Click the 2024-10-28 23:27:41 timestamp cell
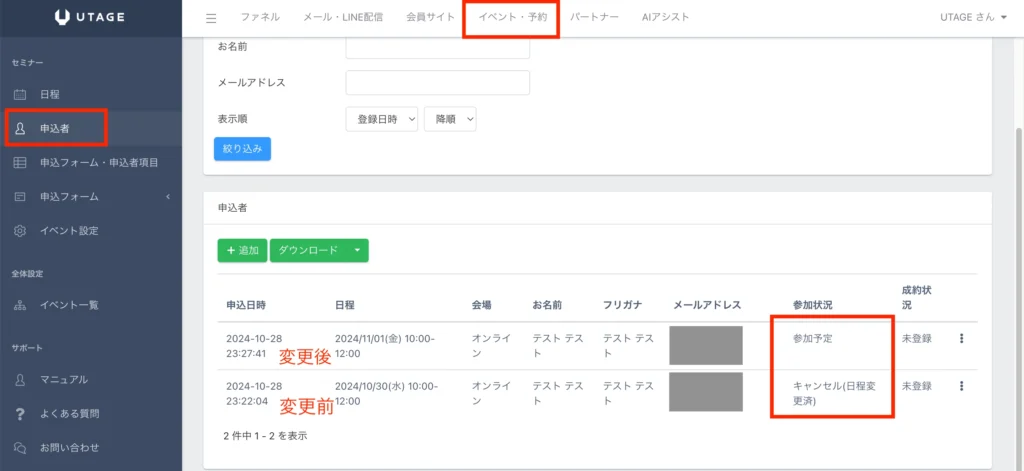Image resolution: width=1024 pixels, height=471 pixels. pos(254,346)
